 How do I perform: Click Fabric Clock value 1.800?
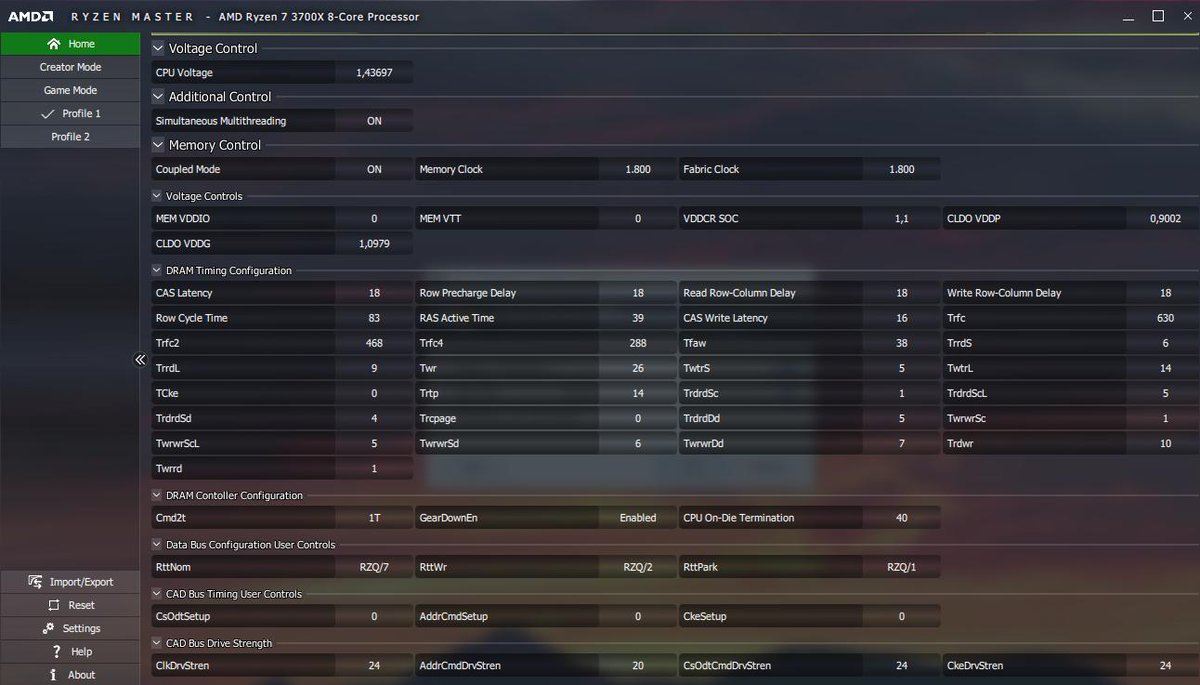click(901, 170)
